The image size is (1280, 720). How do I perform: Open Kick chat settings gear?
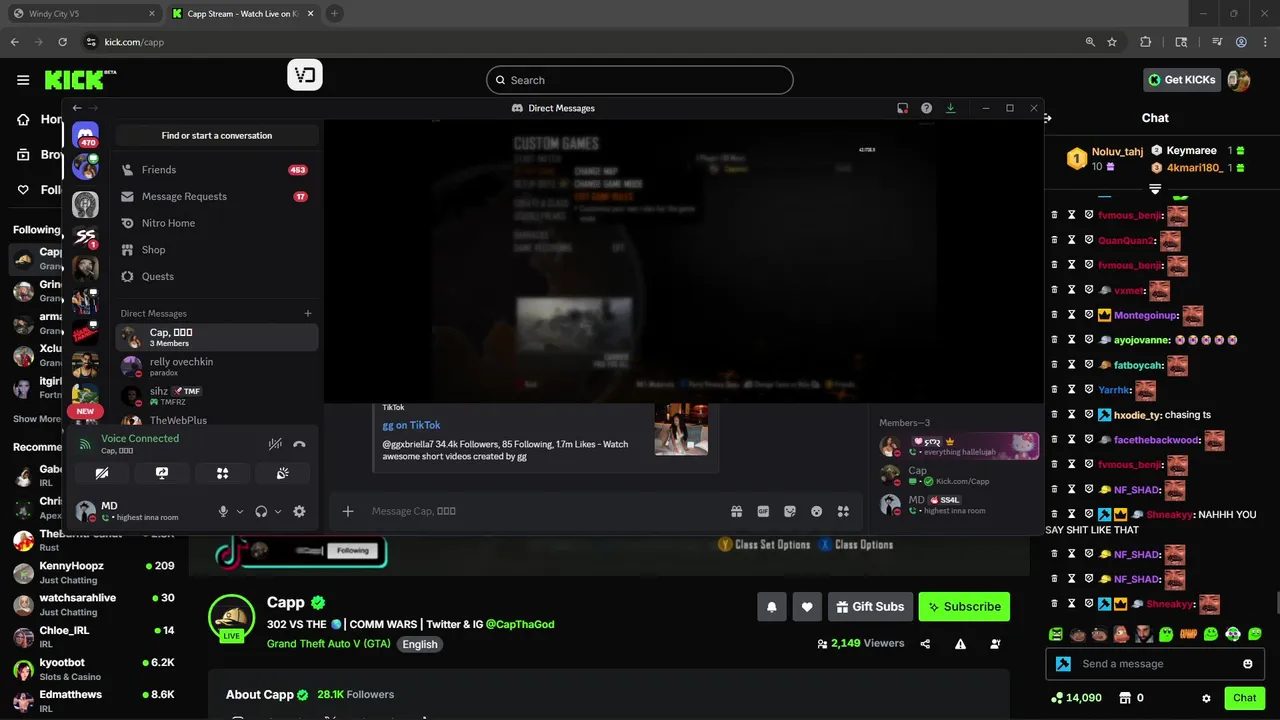pyautogui.click(x=1206, y=698)
